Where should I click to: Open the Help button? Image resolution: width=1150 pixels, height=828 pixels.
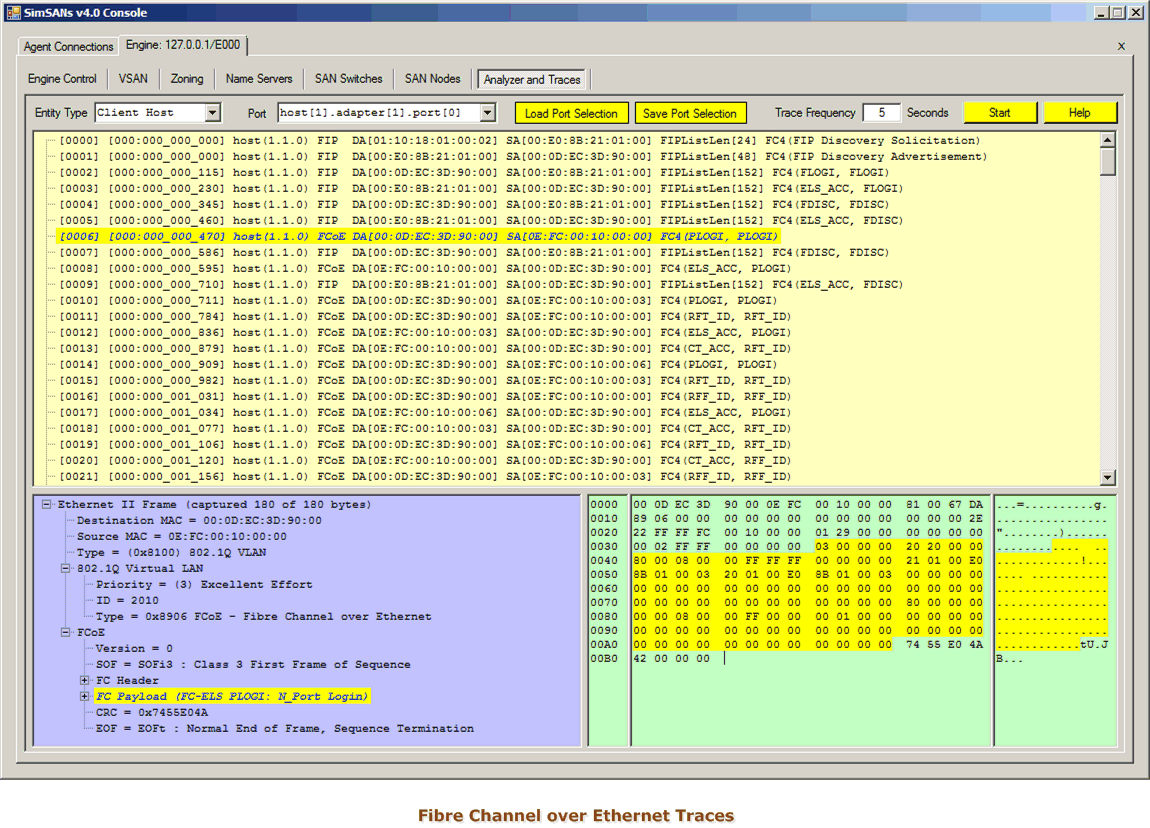pyautogui.click(x=1079, y=113)
